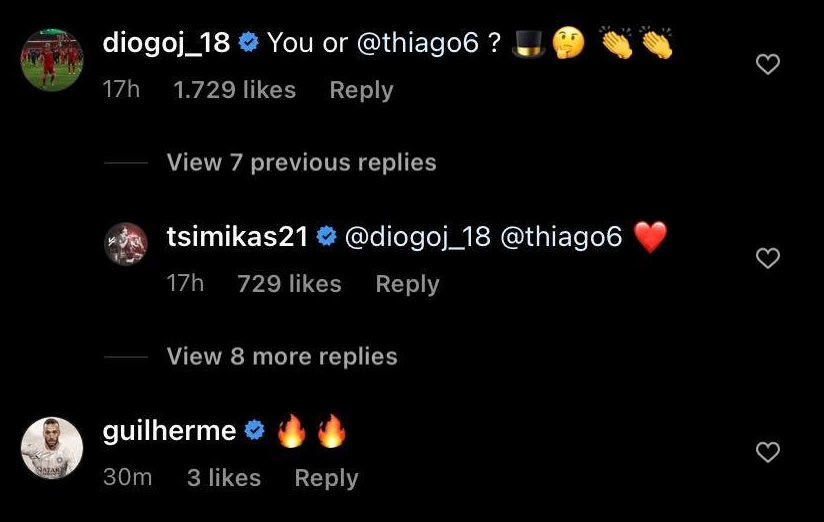This screenshot has width=824, height=522.
Task: Expand View 8 more replies
Action: pyautogui.click(x=282, y=356)
